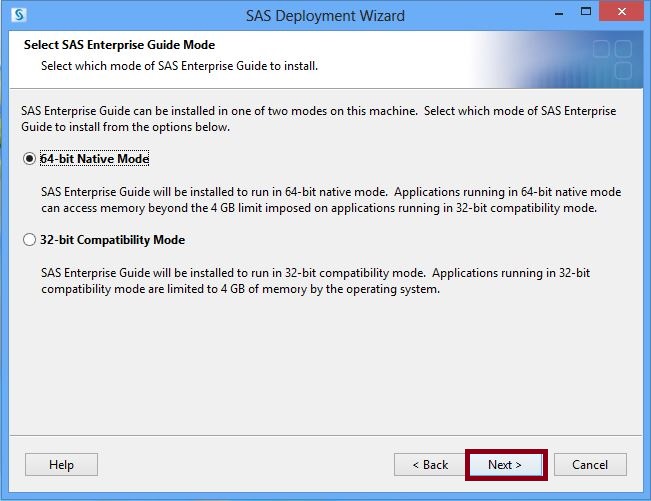
Task: Click the SAS app icon in title bar
Action: click(x=19, y=15)
